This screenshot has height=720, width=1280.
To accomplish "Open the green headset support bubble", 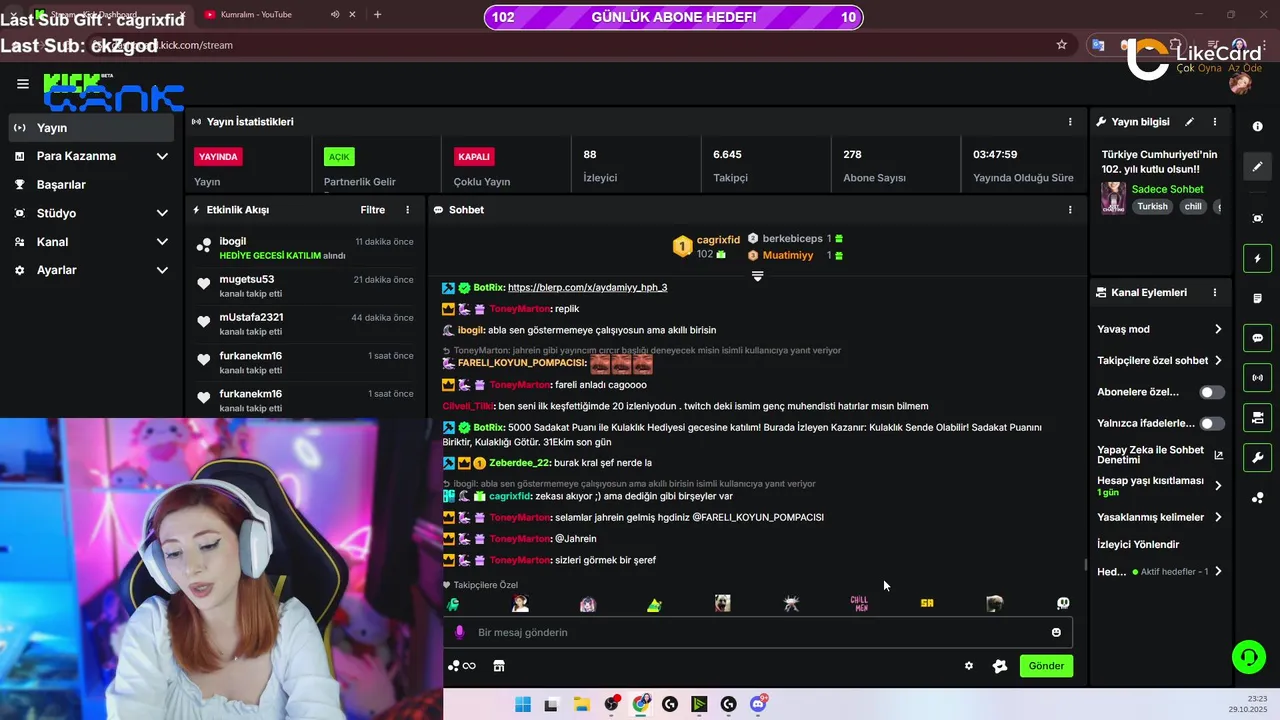I will 1248,657.
